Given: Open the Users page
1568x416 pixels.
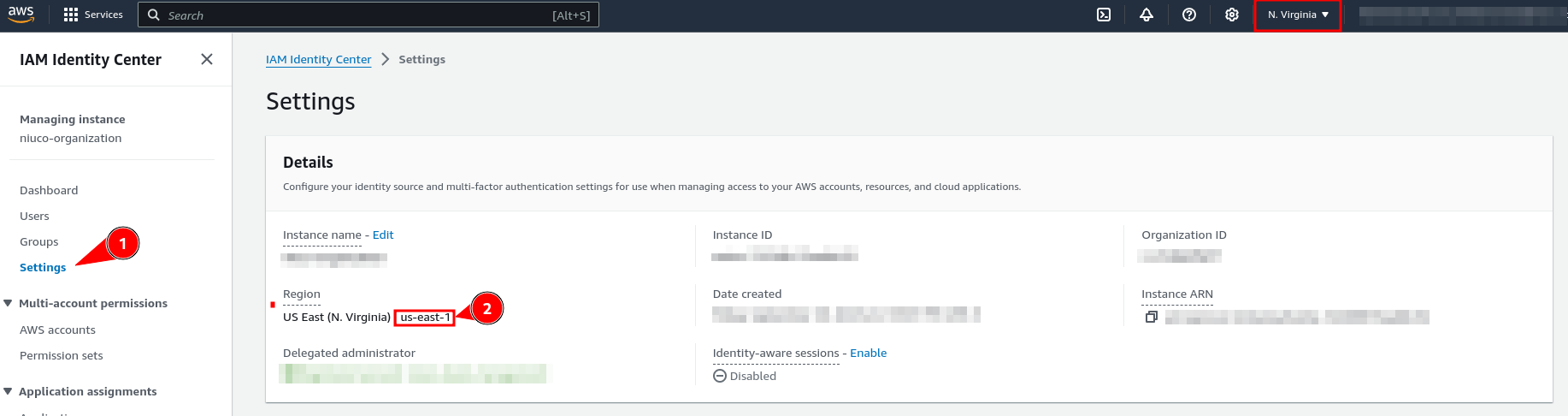Looking at the screenshot, I should [x=34, y=216].
